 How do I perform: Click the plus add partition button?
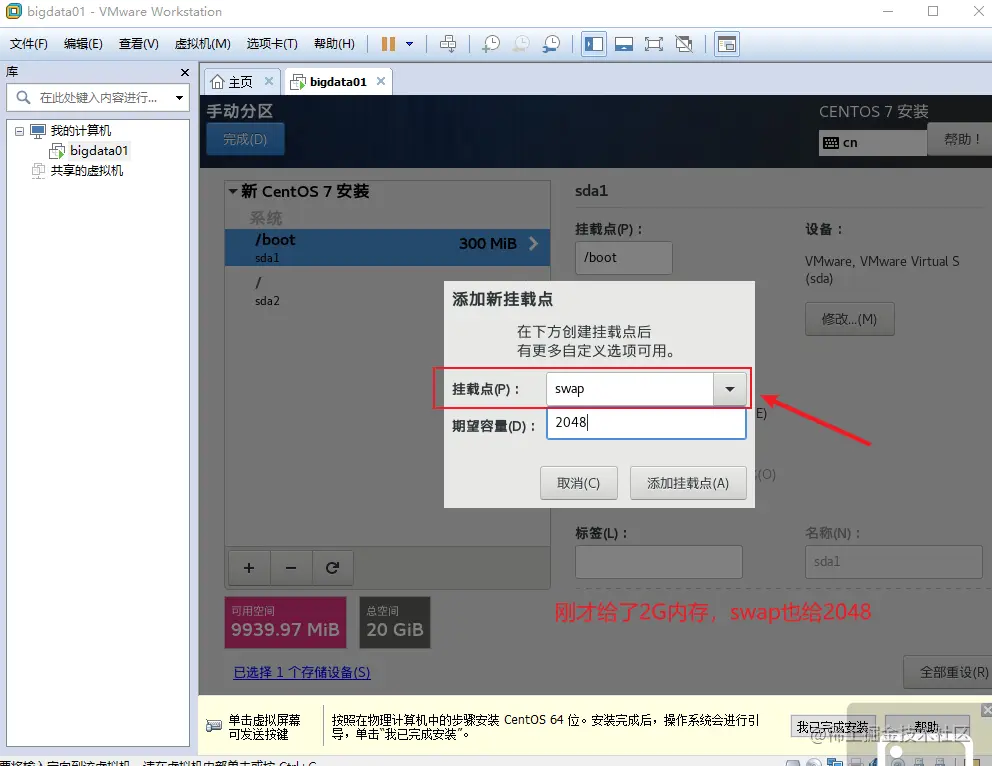(249, 568)
